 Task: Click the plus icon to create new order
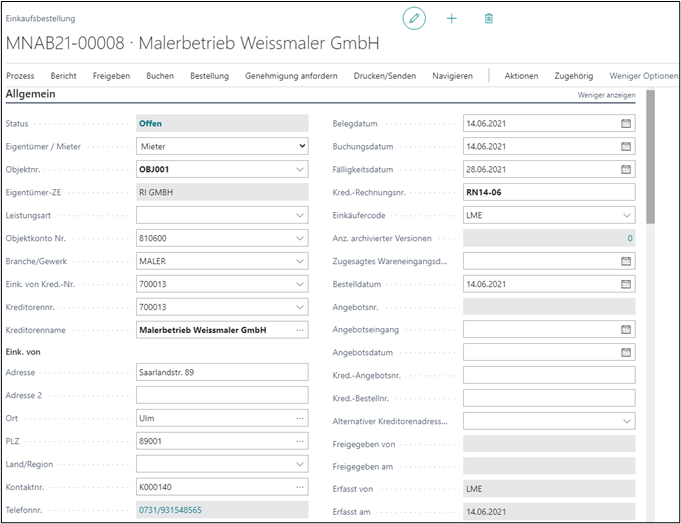[451, 18]
